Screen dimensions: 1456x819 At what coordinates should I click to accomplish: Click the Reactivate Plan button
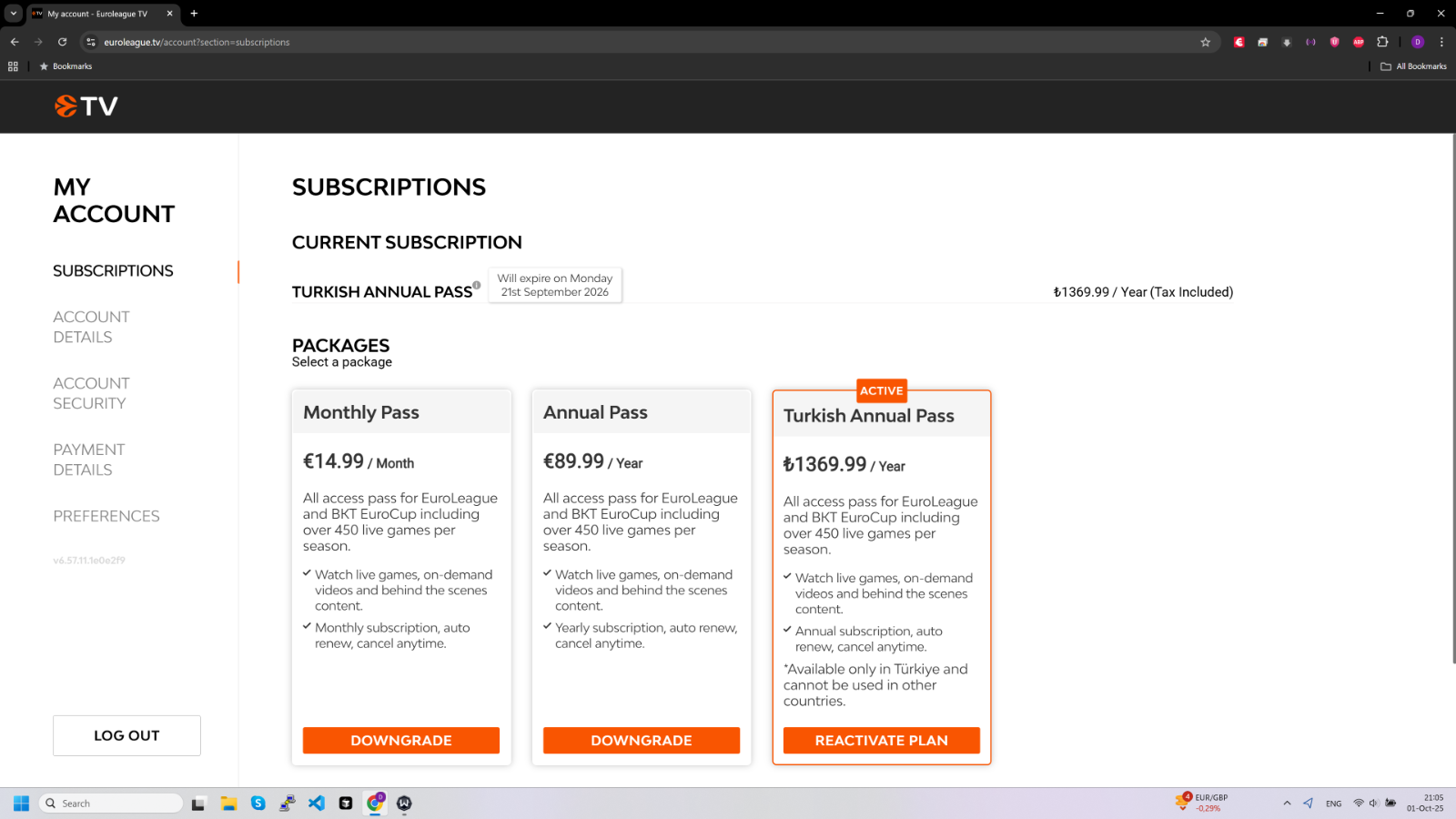pos(882,741)
